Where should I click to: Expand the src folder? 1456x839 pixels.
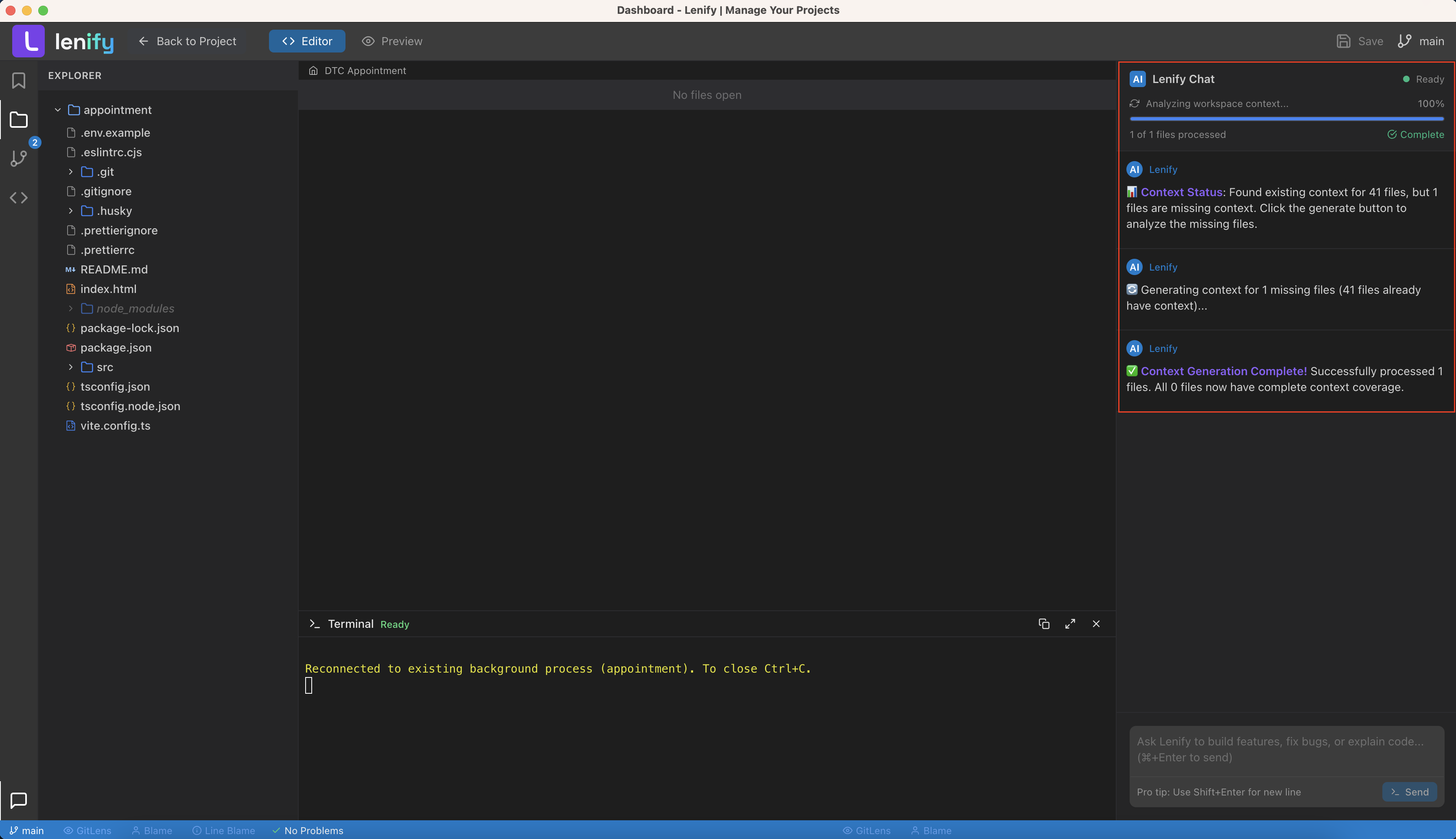click(71, 367)
